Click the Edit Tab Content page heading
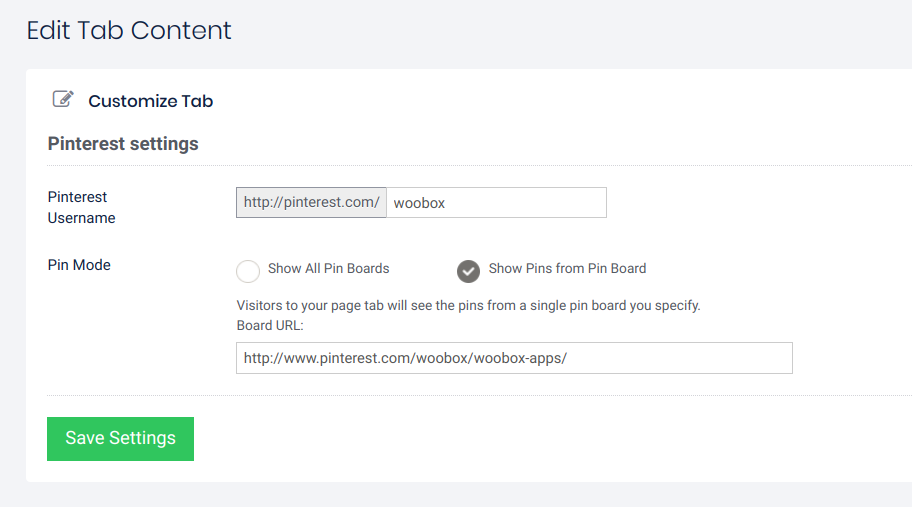912x507 pixels. point(129,30)
